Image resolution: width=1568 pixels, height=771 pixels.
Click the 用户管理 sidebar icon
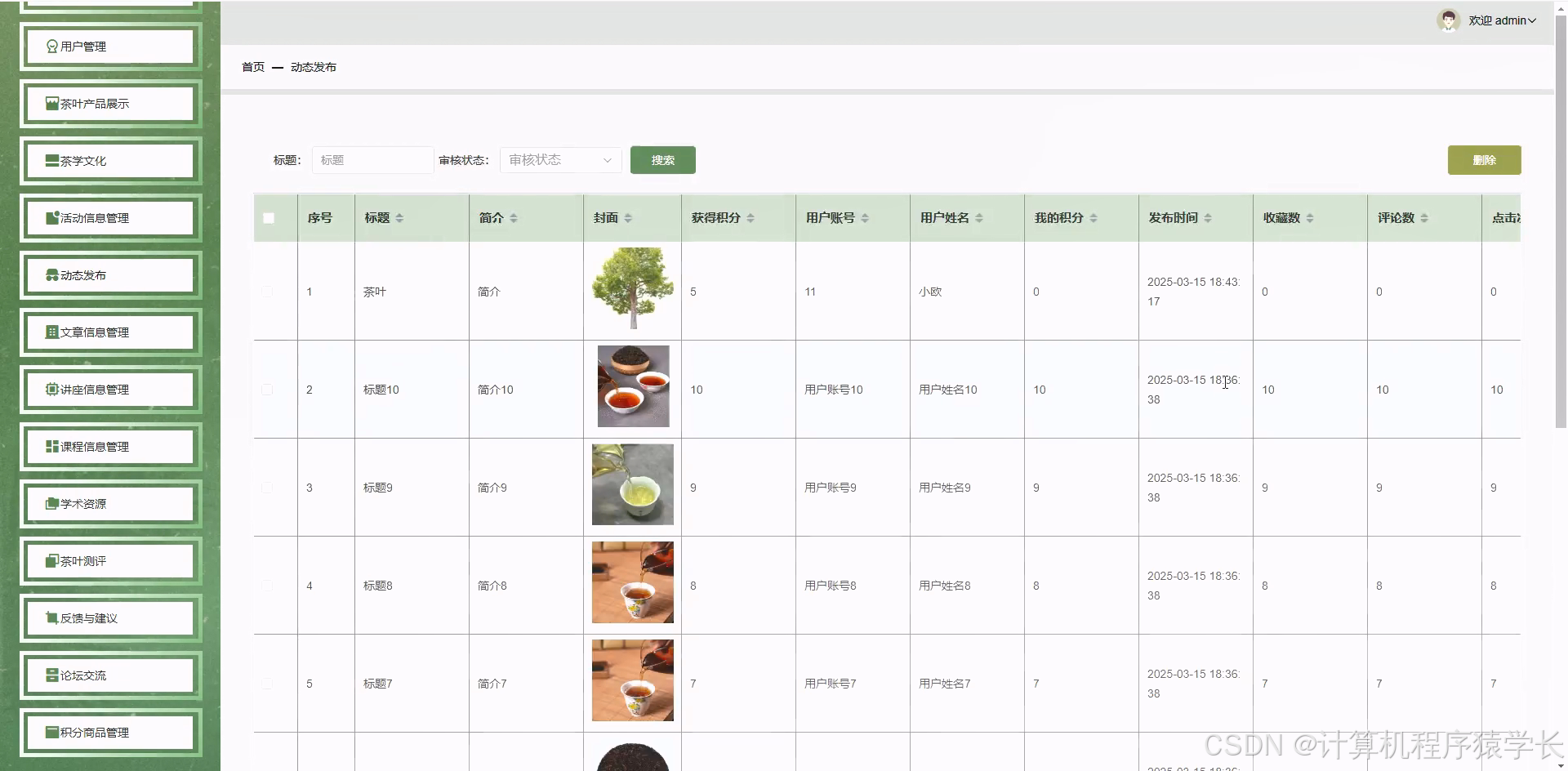52,47
